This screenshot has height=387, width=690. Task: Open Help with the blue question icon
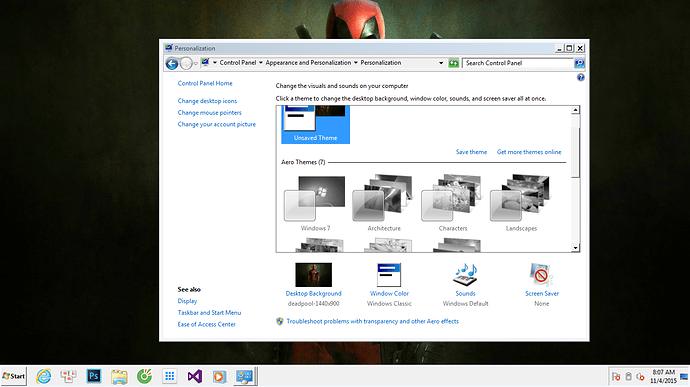[x=581, y=77]
